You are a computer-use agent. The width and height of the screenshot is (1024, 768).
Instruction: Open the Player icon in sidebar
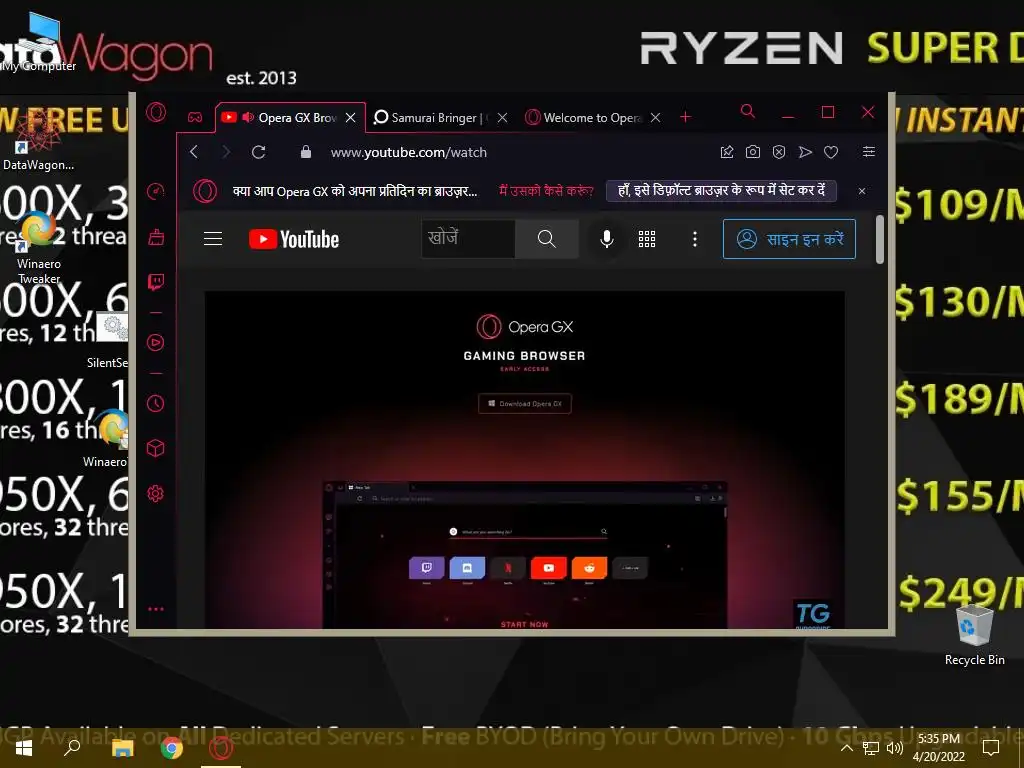155,342
